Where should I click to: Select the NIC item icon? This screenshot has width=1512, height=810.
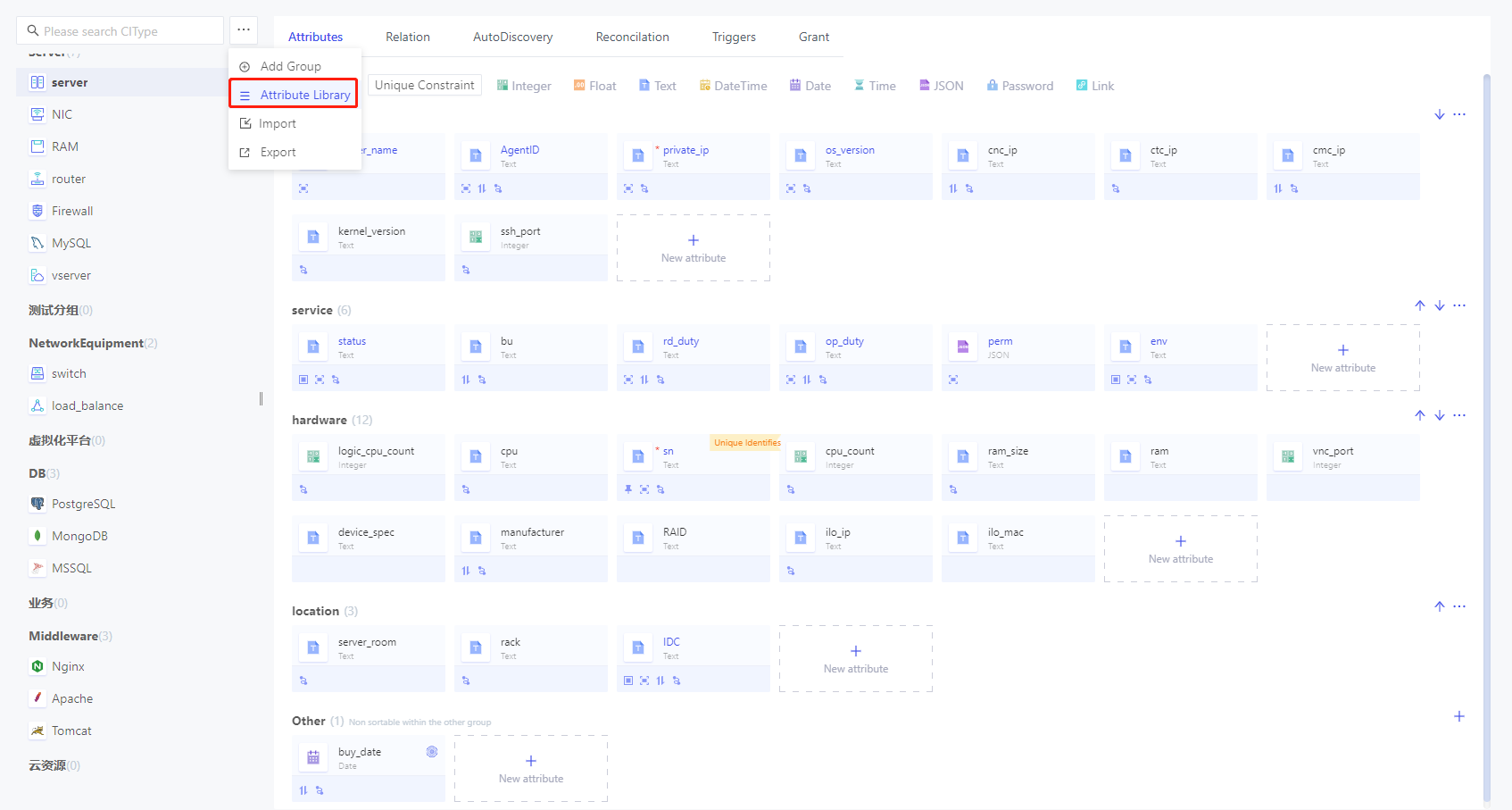click(x=37, y=114)
